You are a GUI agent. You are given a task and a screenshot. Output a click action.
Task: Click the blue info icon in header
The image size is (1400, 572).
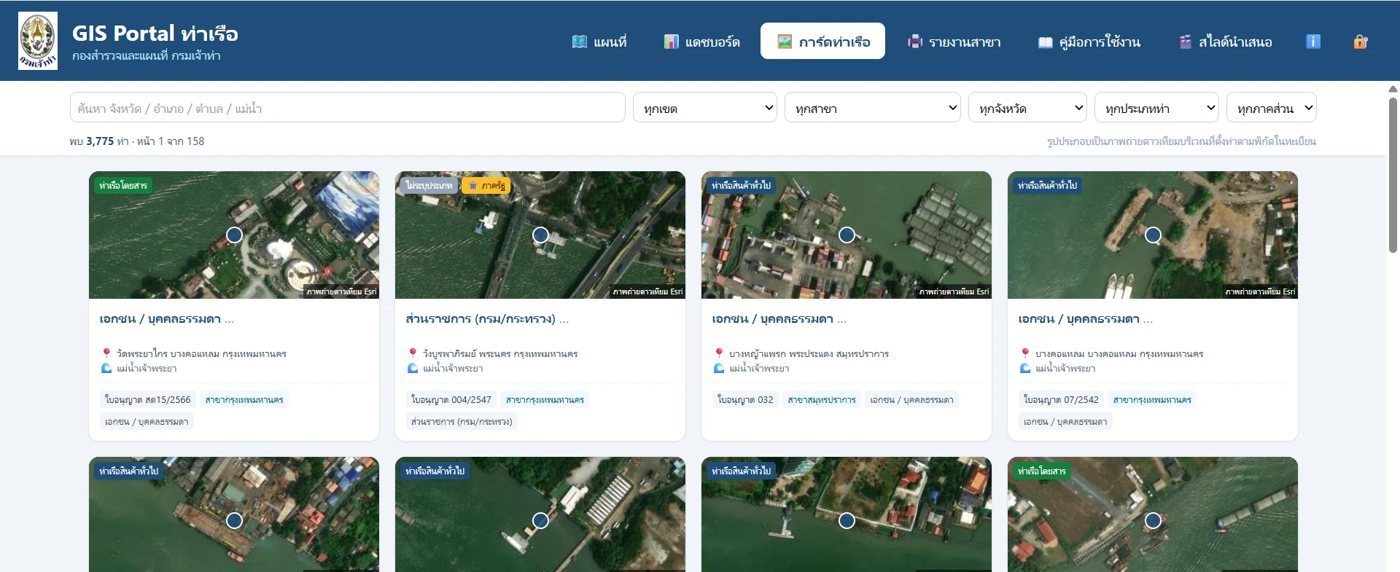tap(1314, 41)
